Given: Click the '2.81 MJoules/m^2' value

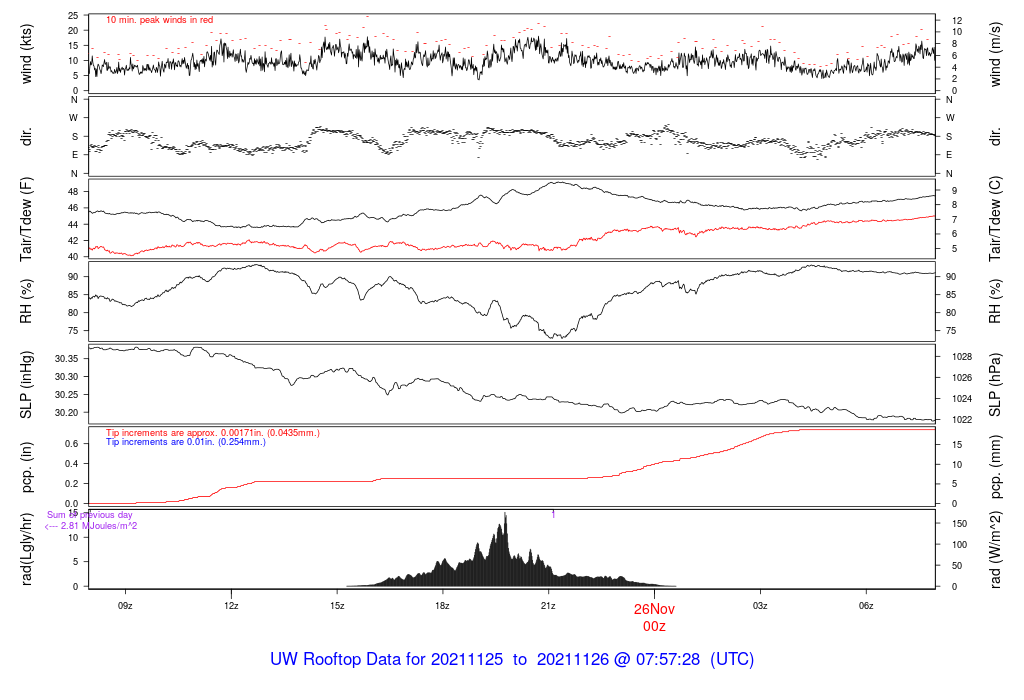Looking at the screenshot, I should (99, 526).
